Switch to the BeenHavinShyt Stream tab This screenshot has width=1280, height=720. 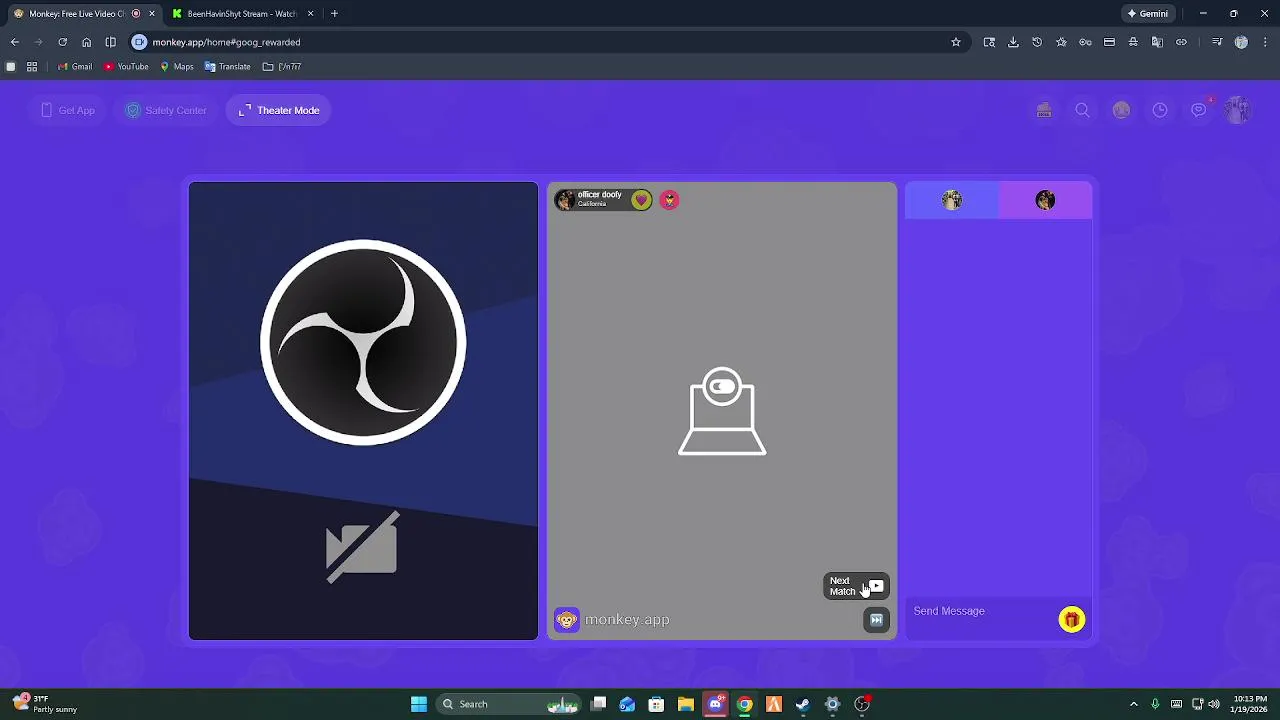242,14
